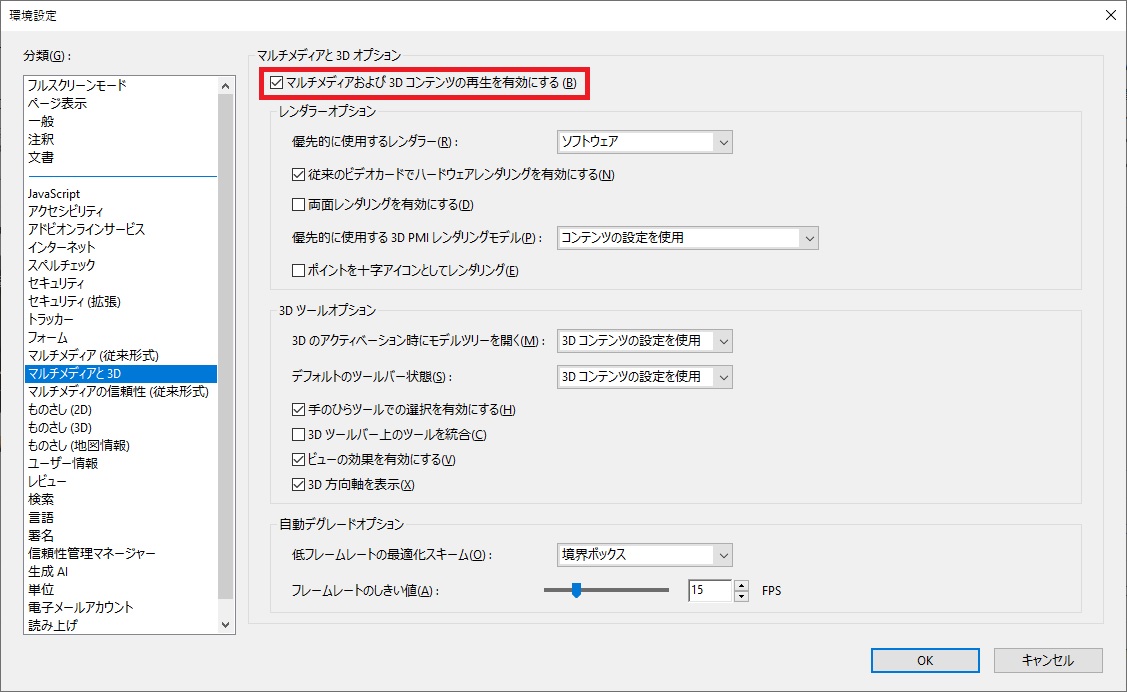
Task: Enable 3D ツールバー上のツールを統合 checkbox
Action: [298, 435]
